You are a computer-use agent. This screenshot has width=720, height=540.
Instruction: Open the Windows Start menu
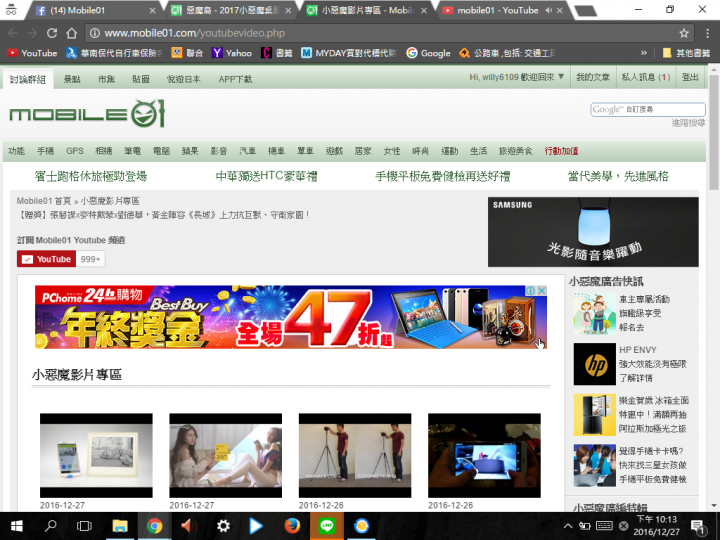coord(16,526)
